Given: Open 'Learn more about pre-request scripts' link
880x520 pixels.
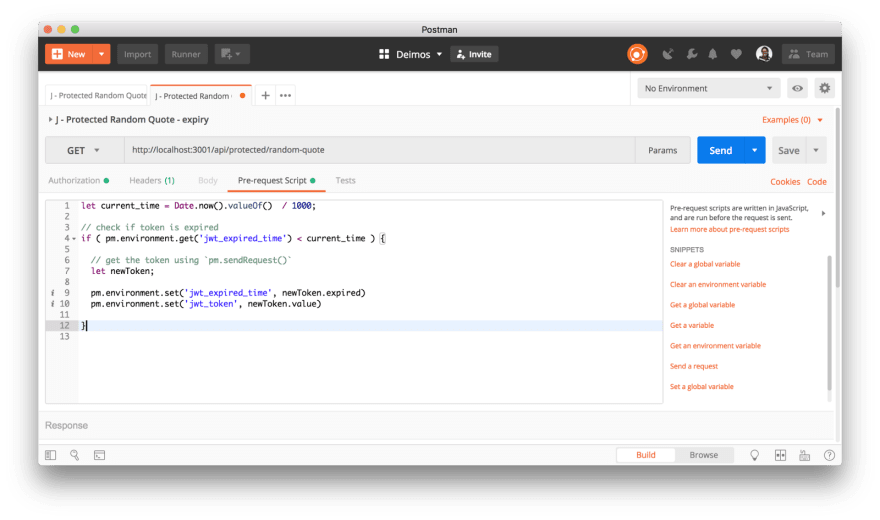Looking at the screenshot, I should [x=729, y=229].
